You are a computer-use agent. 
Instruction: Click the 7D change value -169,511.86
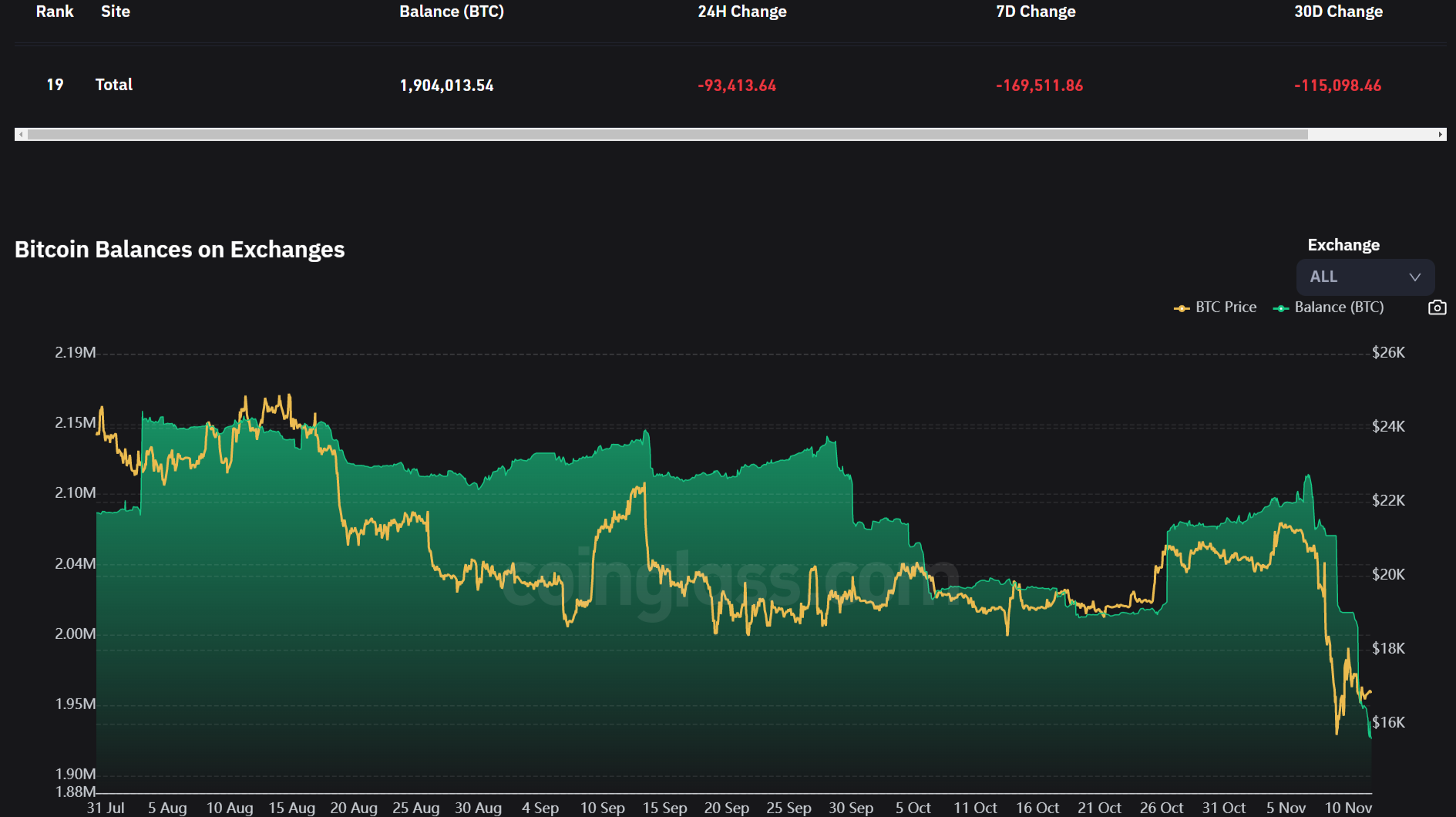coord(1040,86)
